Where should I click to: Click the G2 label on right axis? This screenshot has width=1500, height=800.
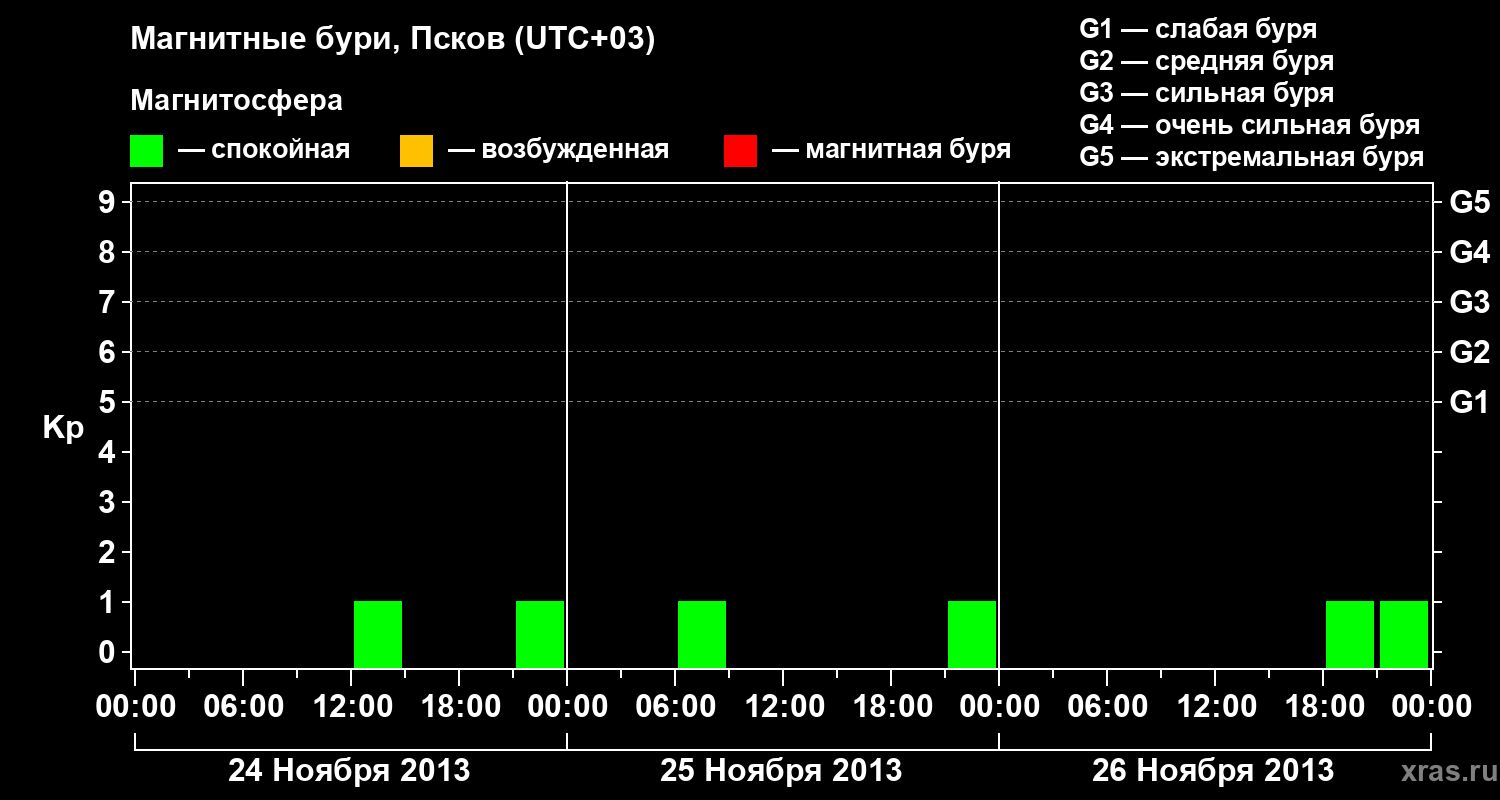pyautogui.click(x=1470, y=352)
